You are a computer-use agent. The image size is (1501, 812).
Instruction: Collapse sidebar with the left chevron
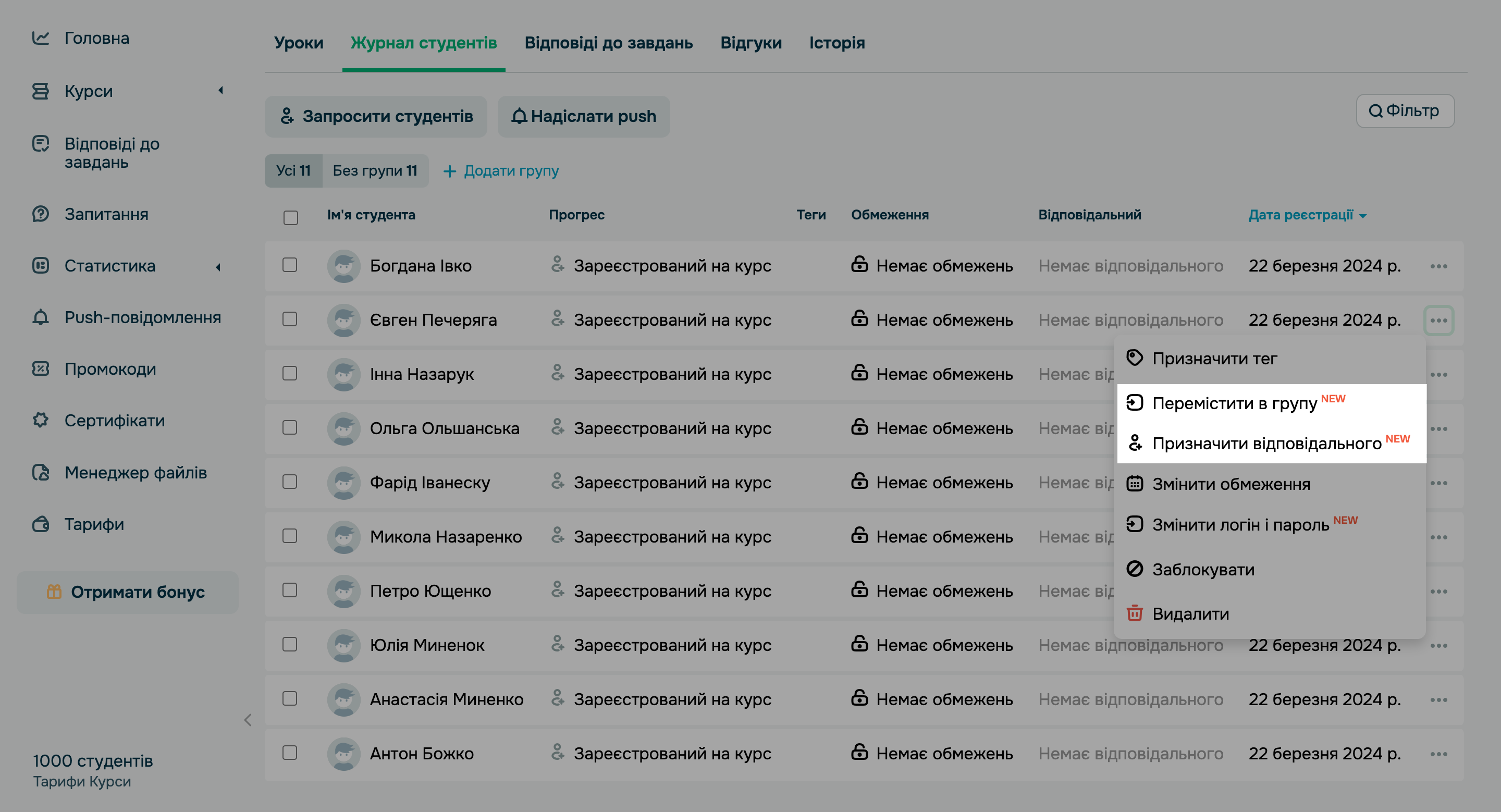point(248,720)
